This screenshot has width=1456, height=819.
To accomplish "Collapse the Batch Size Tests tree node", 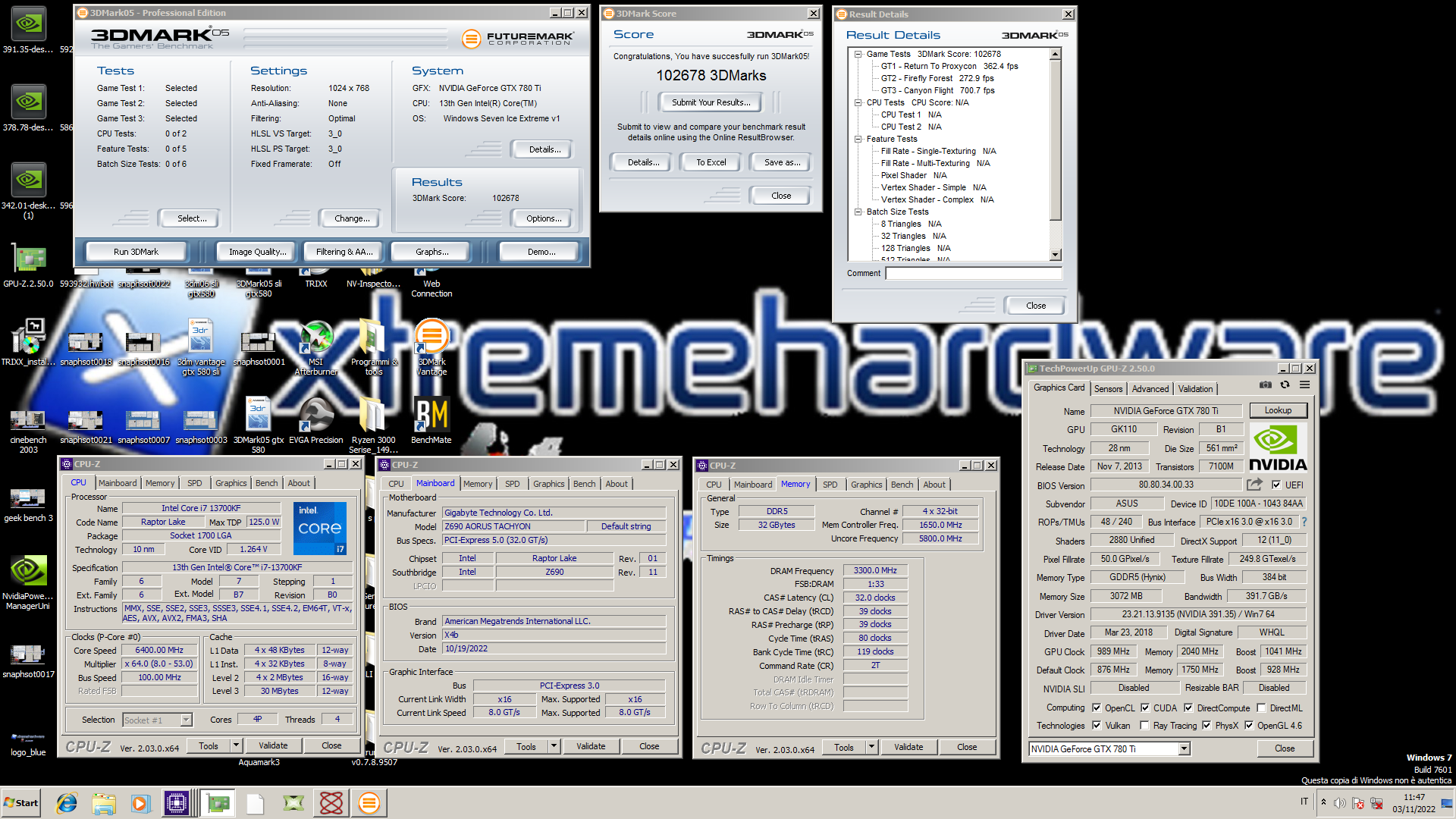I will [x=858, y=212].
